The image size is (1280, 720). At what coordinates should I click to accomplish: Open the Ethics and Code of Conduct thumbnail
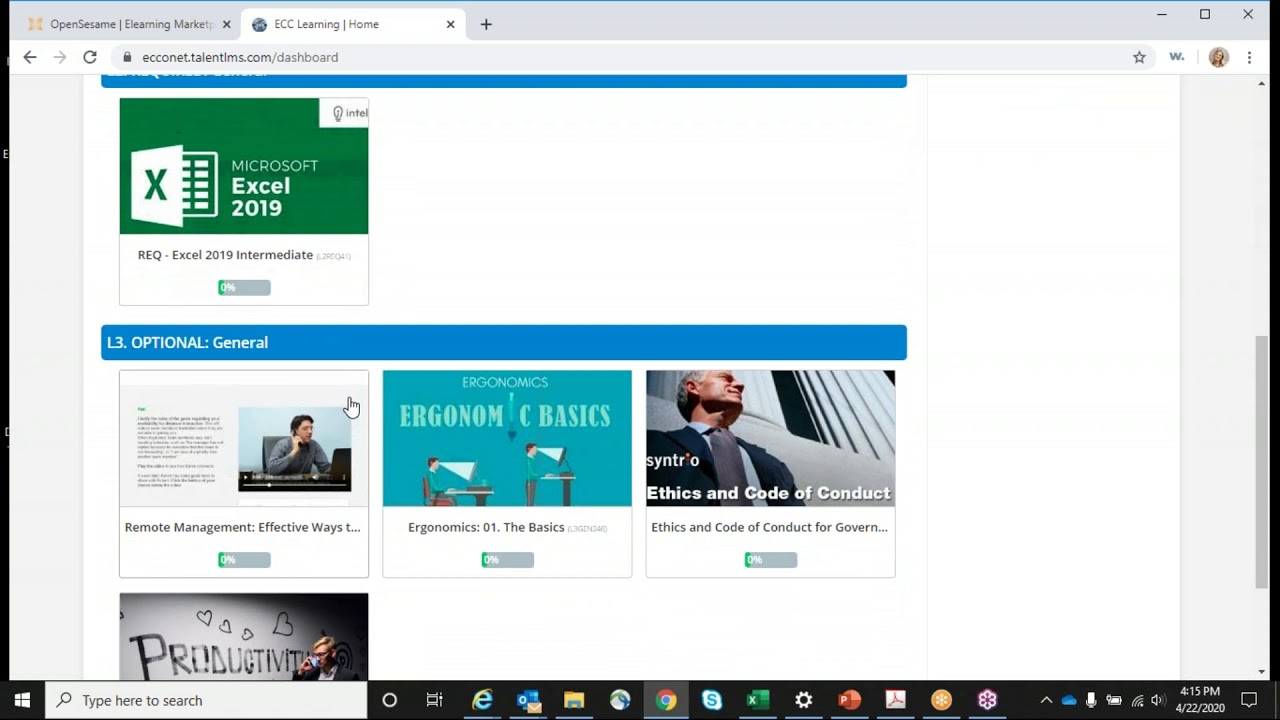pyautogui.click(x=770, y=438)
